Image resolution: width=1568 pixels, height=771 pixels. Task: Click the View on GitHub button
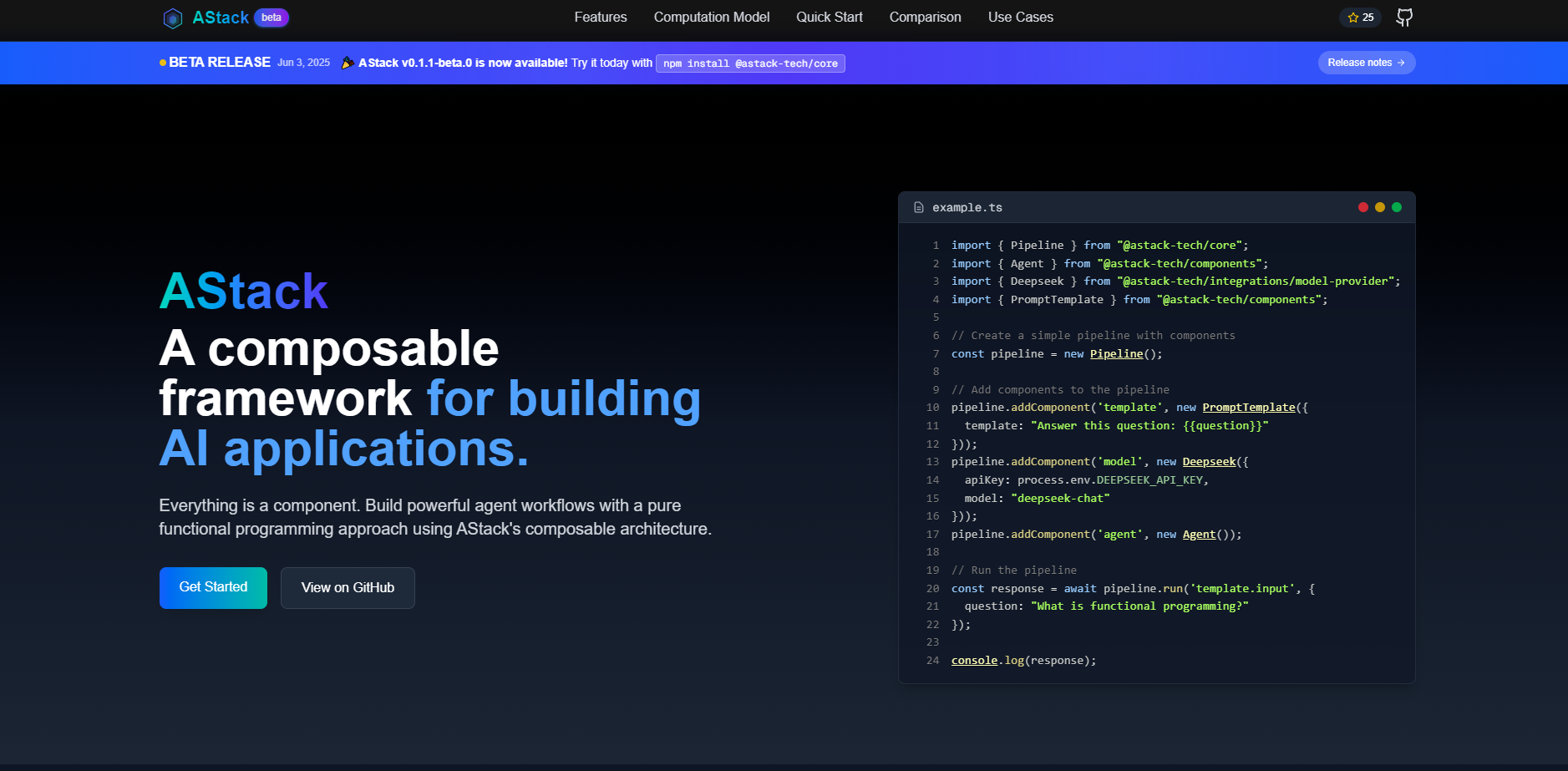click(348, 588)
